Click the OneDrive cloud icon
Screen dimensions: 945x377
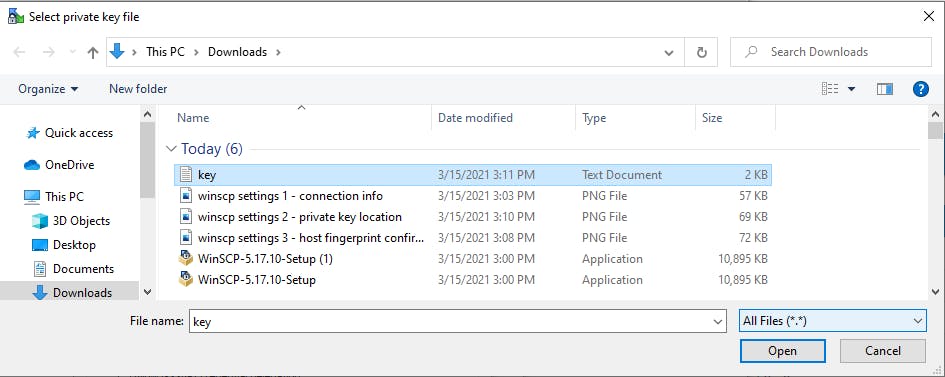click(32, 164)
